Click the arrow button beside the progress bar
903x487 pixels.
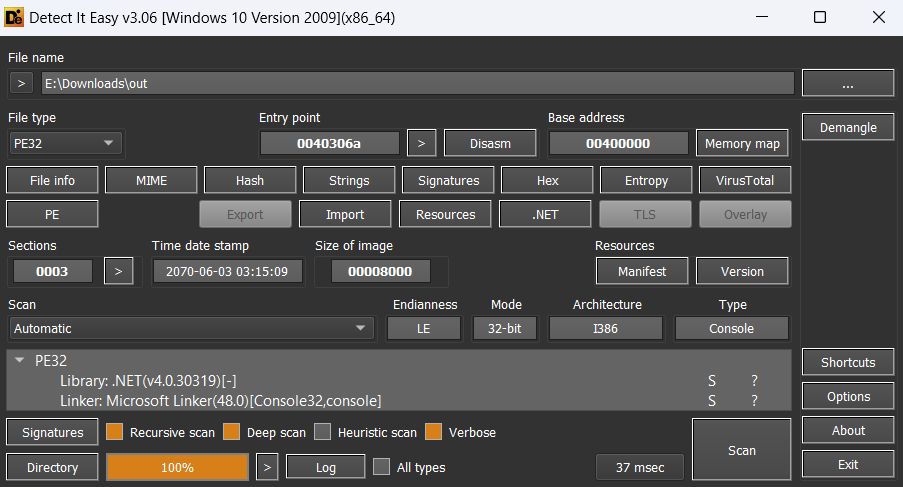tap(266, 467)
